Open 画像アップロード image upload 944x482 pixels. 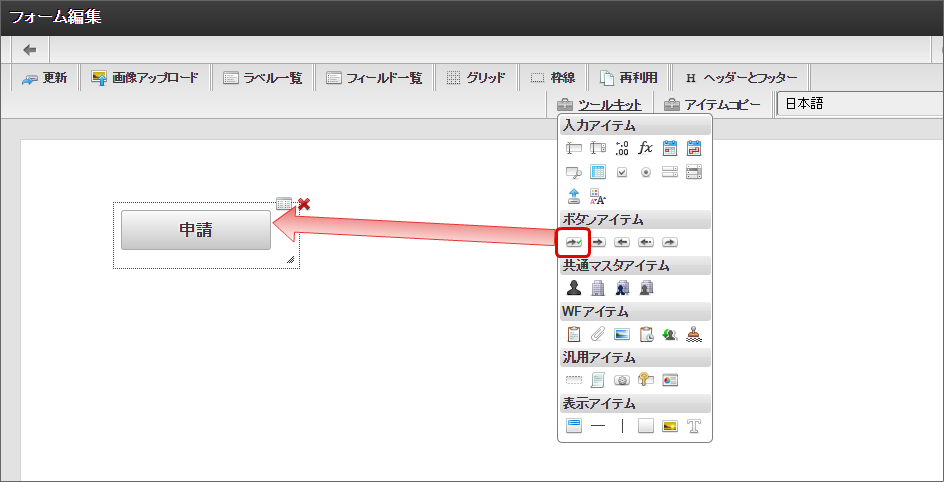[x=145, y=78]
